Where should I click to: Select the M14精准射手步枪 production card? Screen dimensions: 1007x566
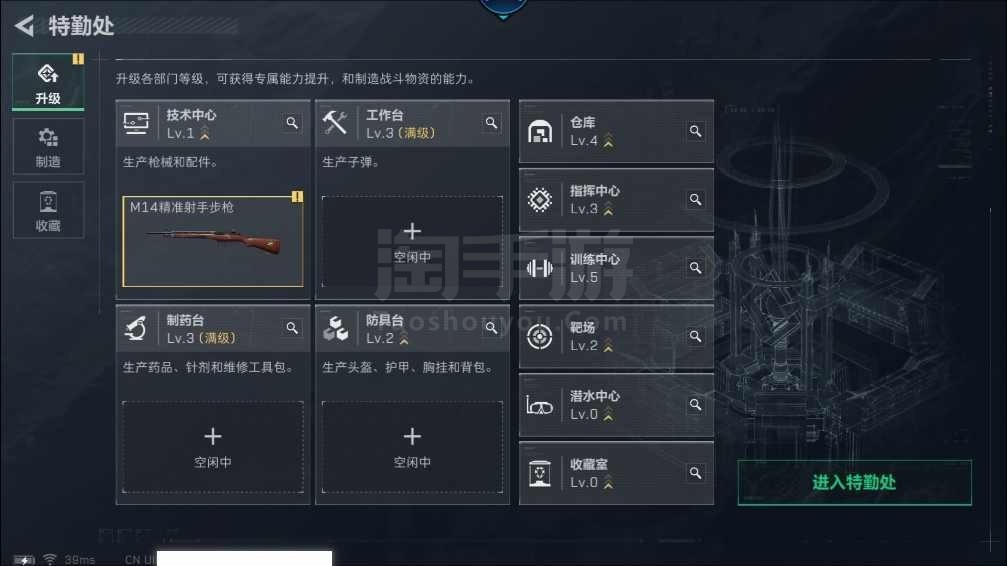[213, 242]
